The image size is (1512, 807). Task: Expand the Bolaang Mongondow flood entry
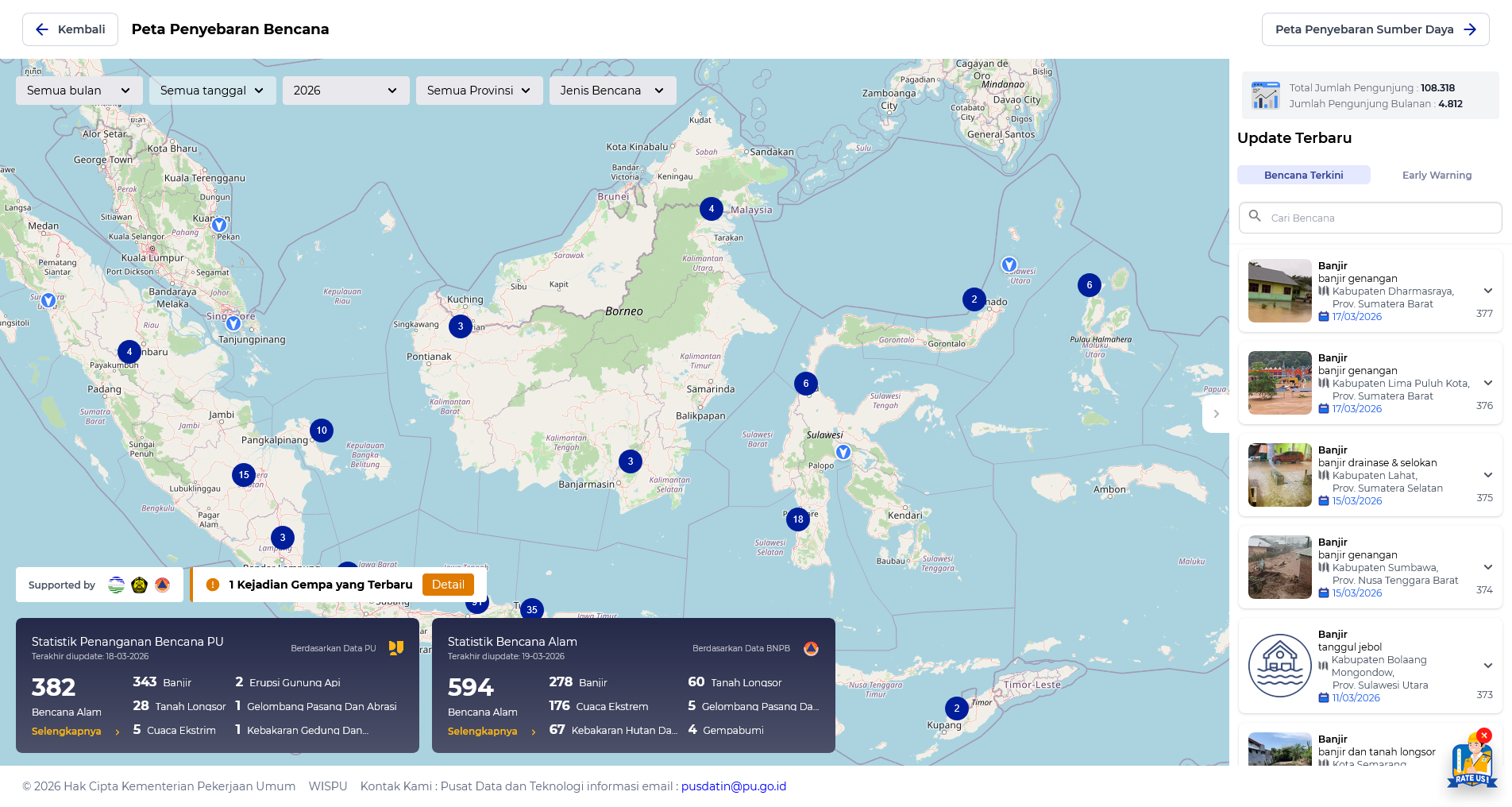click(1488, 666)
